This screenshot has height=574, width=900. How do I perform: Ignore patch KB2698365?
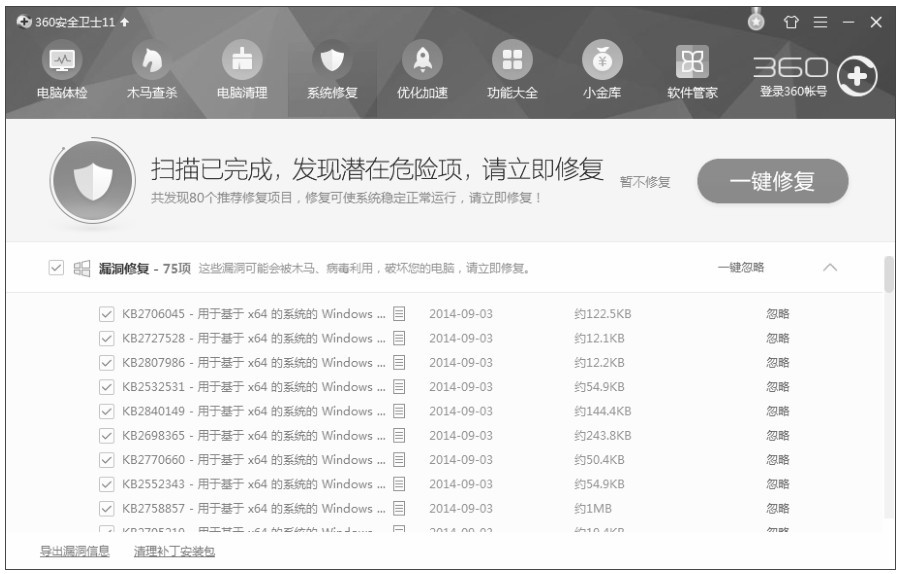coord(778,436)
